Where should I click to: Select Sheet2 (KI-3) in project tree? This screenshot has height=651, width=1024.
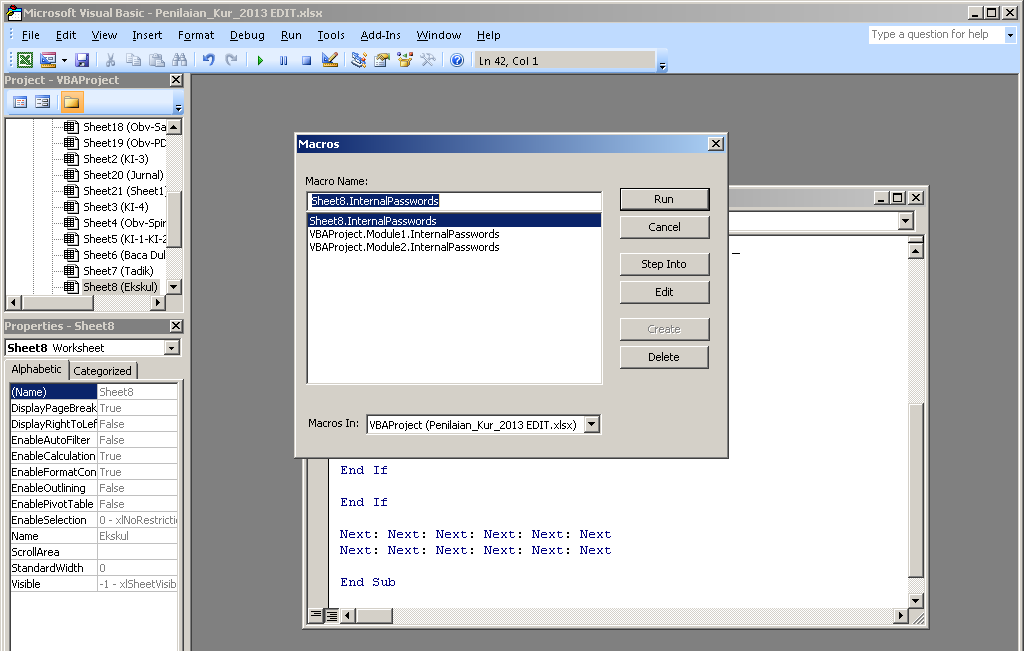(116, 159)
